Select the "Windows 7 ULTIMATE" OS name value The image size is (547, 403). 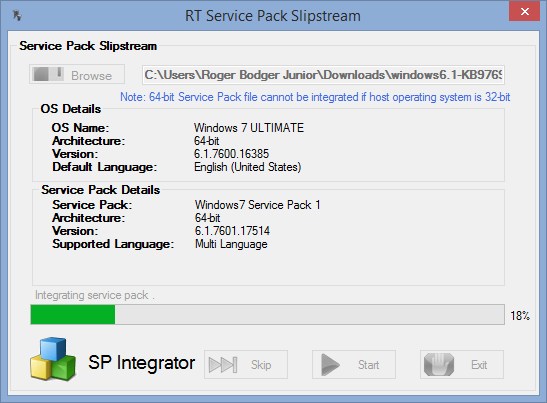(x=249, y=128)
